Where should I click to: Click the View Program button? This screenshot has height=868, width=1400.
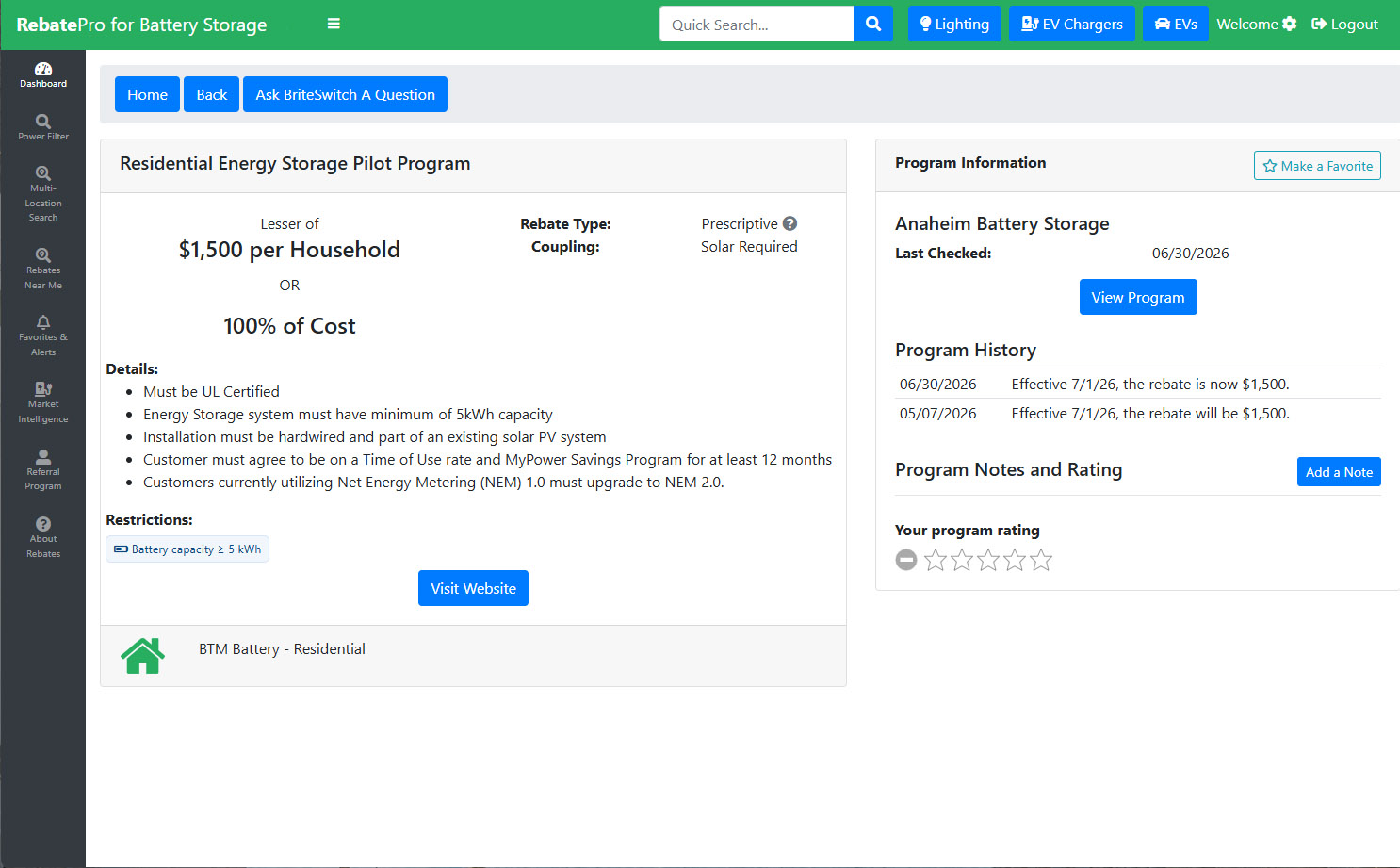click(x=1138, y=297)
